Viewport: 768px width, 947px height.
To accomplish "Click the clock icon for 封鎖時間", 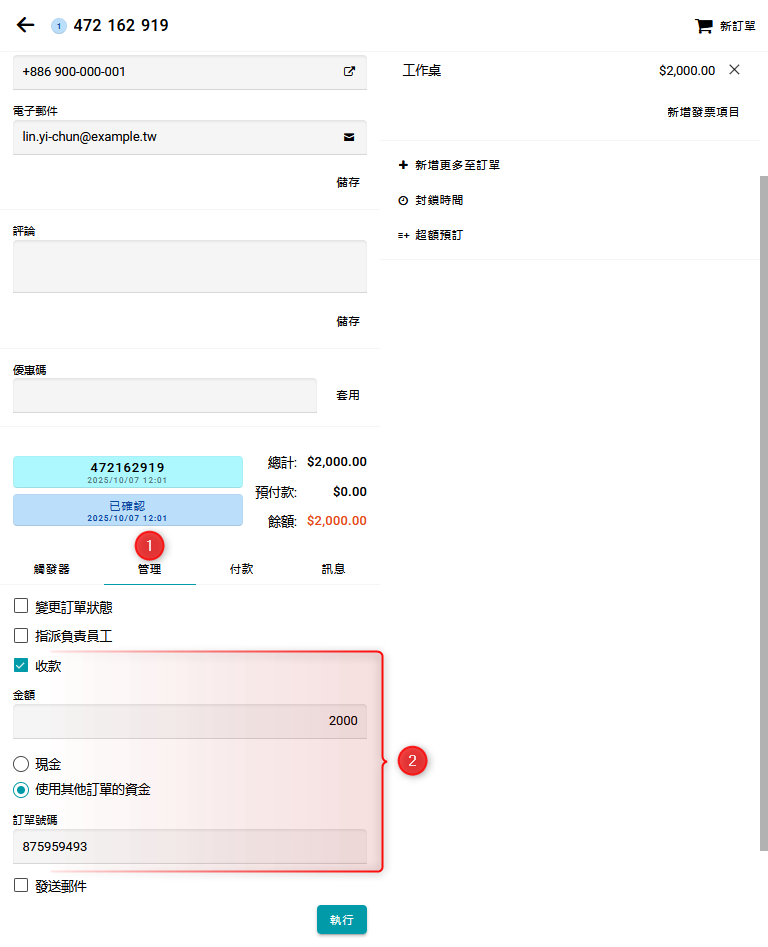I will pos(403,200).
